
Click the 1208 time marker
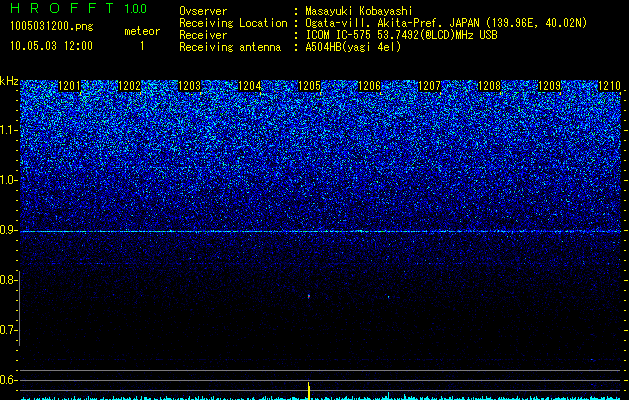pyautogui.click(x=490, y=86)
